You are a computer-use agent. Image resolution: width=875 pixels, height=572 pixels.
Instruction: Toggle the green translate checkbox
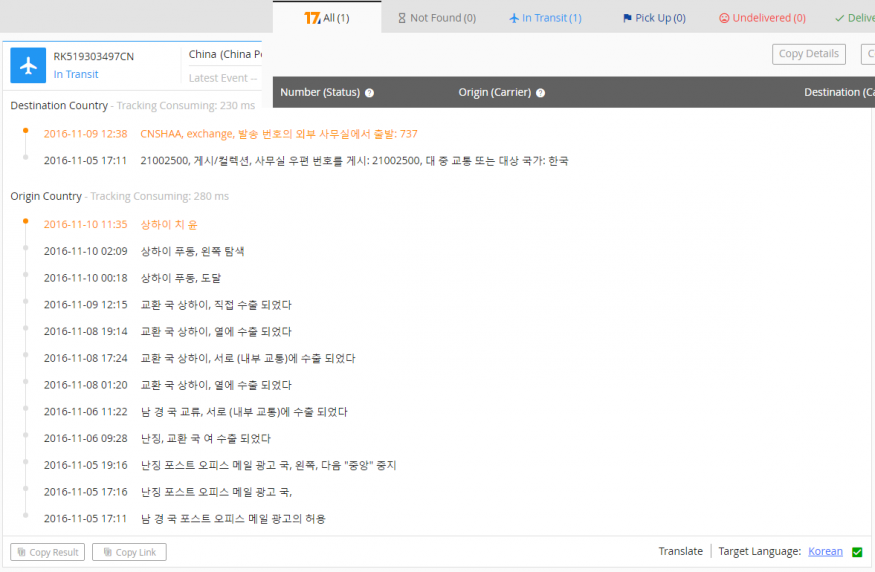[x=857, y=552]
